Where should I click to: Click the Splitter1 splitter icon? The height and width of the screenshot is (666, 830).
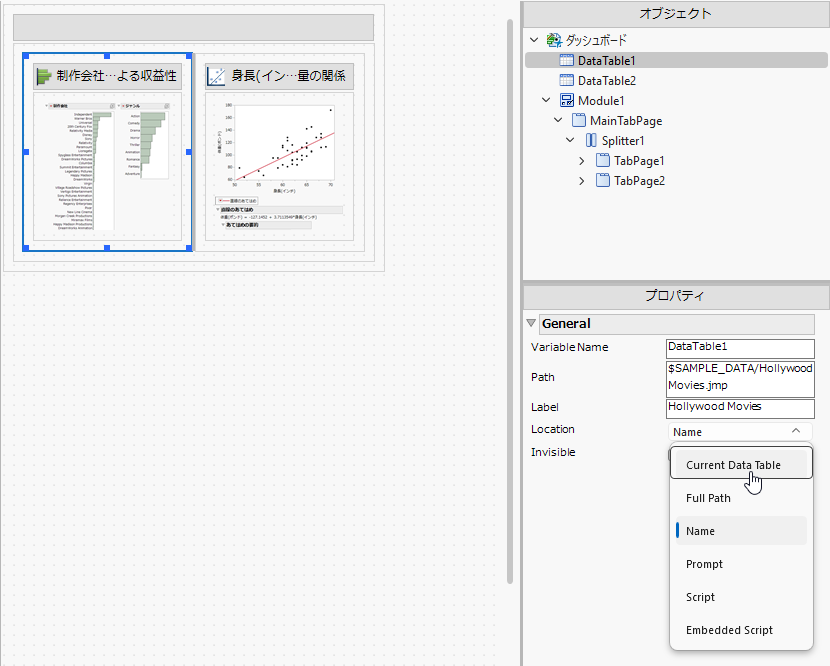click(591, 141)
